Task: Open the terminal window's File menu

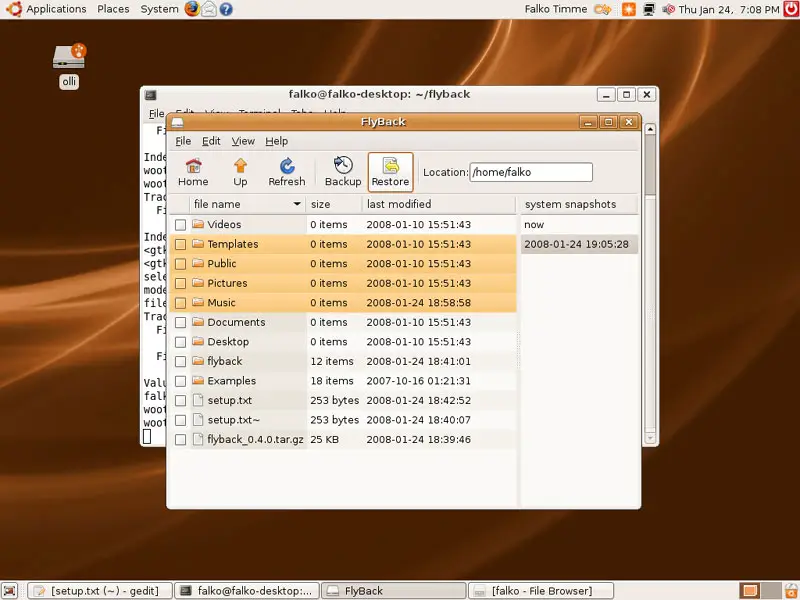Action: pos(156,113)
